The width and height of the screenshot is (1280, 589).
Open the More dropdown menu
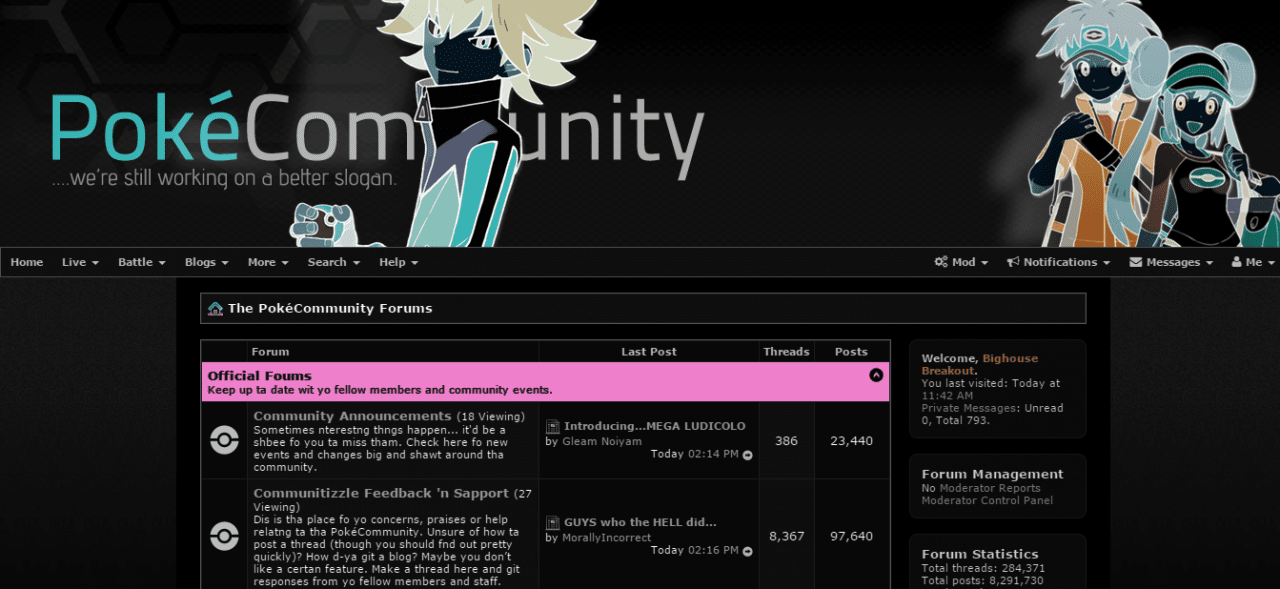(x=268, y=262)
